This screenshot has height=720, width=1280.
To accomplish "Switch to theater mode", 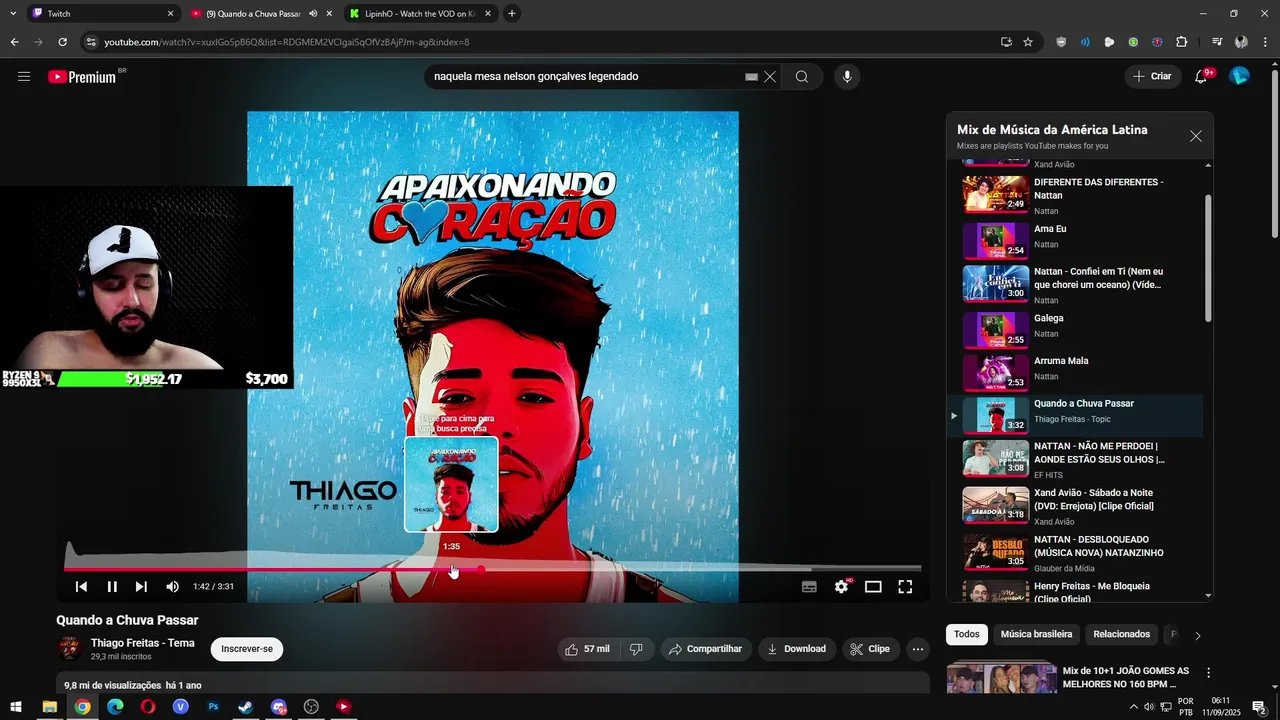I will 873,587.
